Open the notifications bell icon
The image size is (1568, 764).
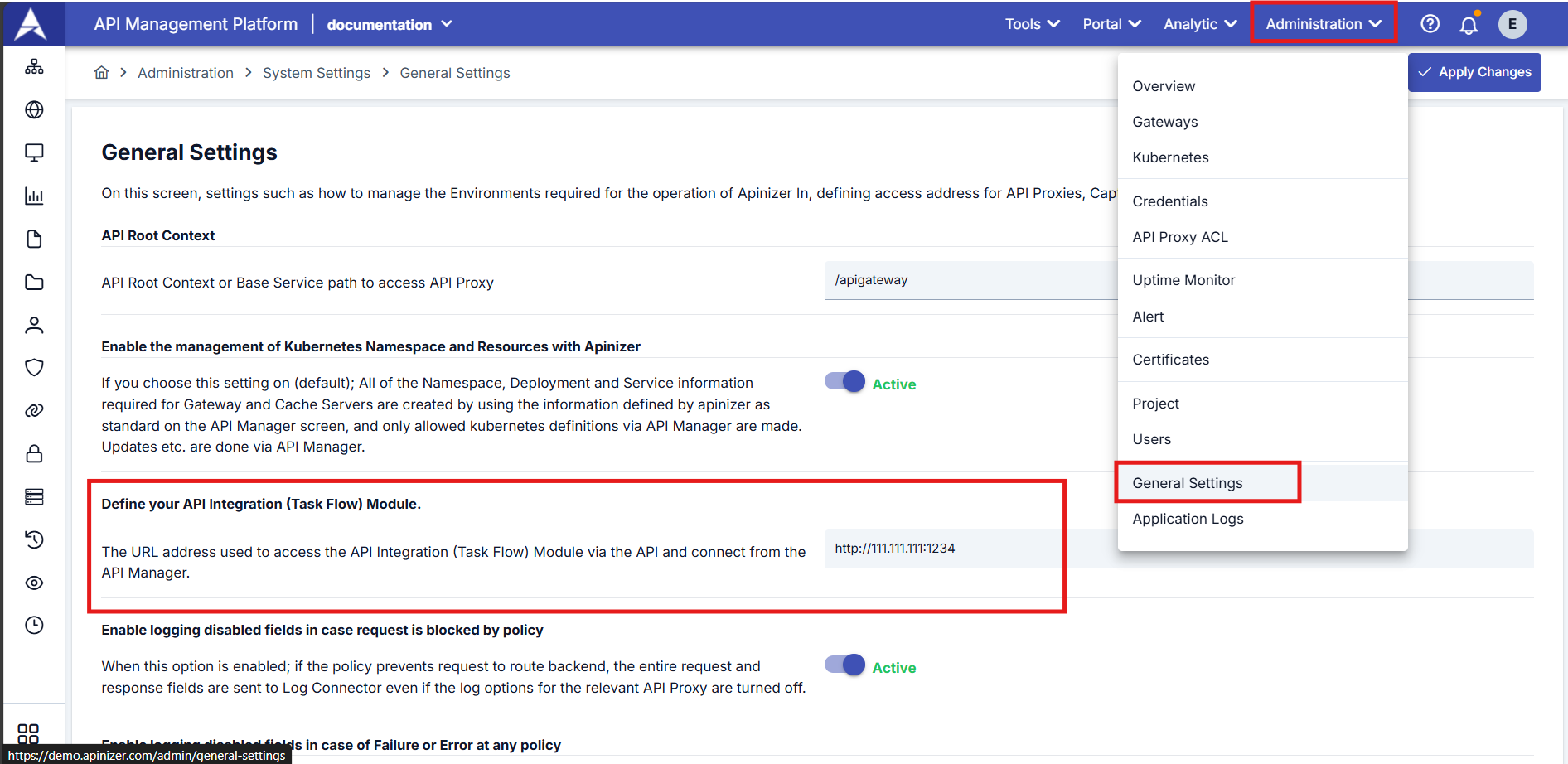1469,25
